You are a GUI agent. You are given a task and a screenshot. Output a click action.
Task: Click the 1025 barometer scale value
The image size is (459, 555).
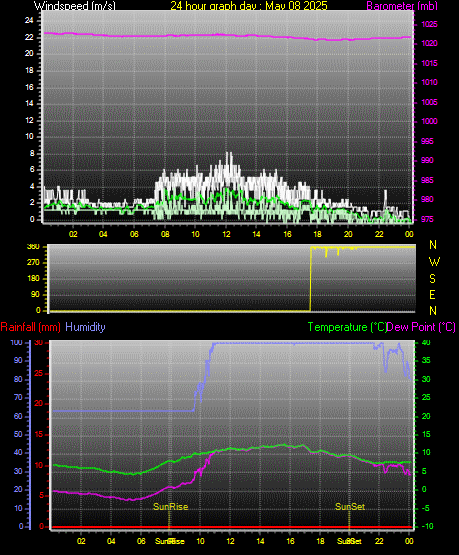(x=429, y=24)
